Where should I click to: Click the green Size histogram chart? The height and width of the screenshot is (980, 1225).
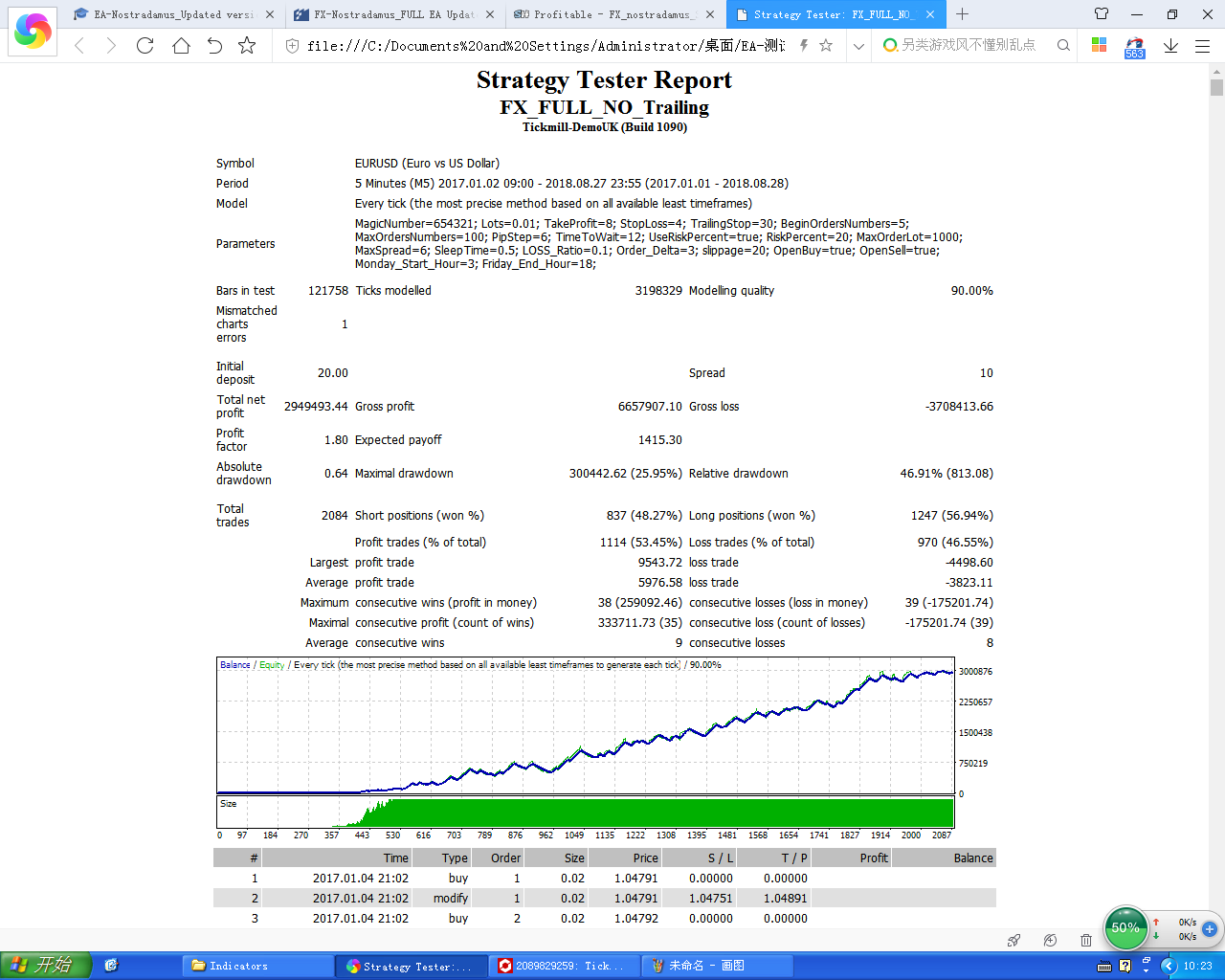click(x=586, y=812)
